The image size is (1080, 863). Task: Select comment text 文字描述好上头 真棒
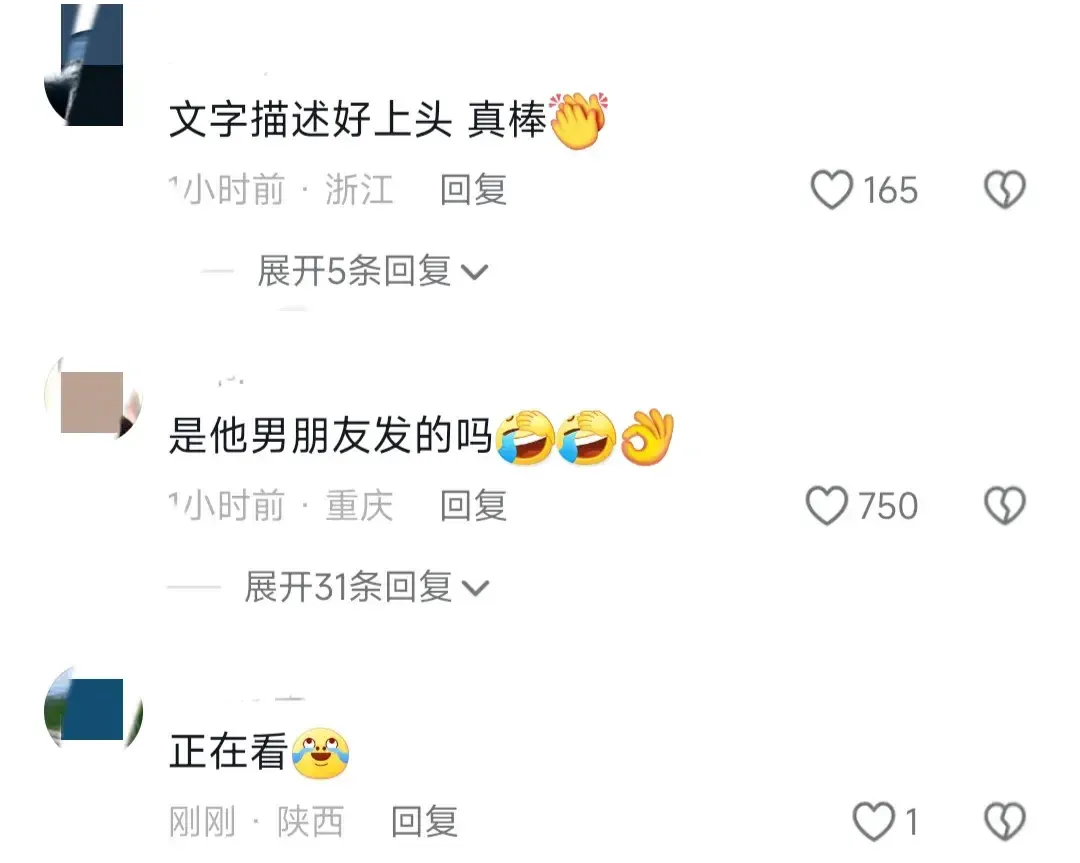[388, 120]
